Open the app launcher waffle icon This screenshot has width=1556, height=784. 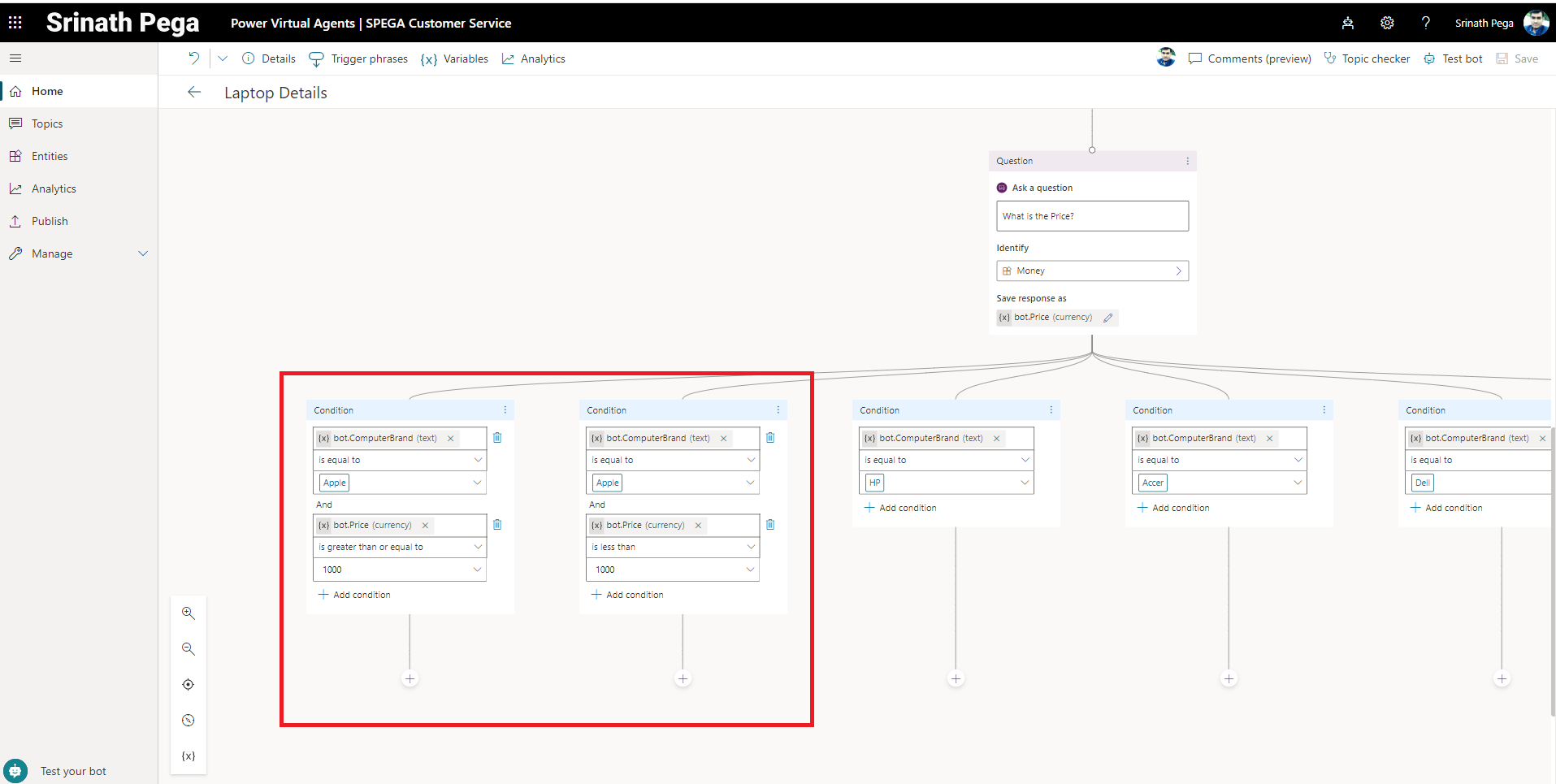click(x=15, y=23)
